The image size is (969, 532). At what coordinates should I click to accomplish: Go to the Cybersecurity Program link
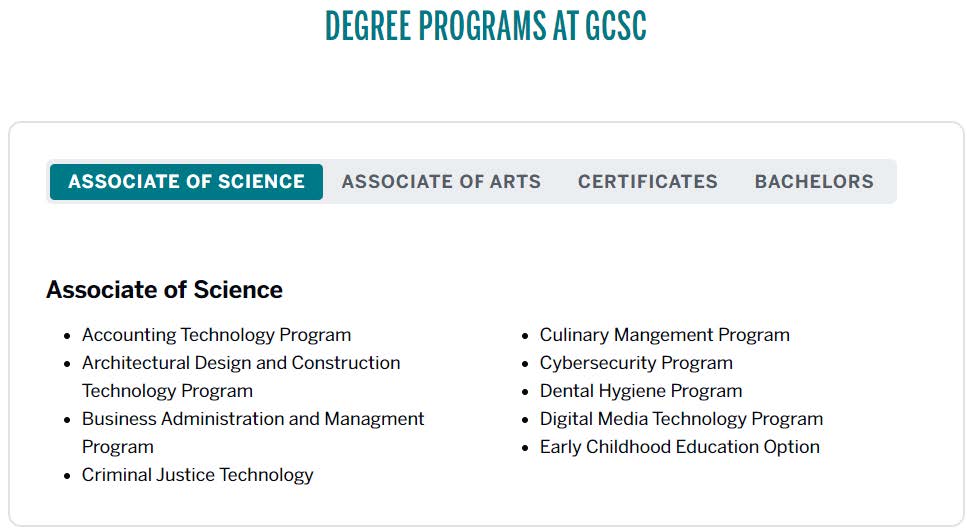point(636,363)
